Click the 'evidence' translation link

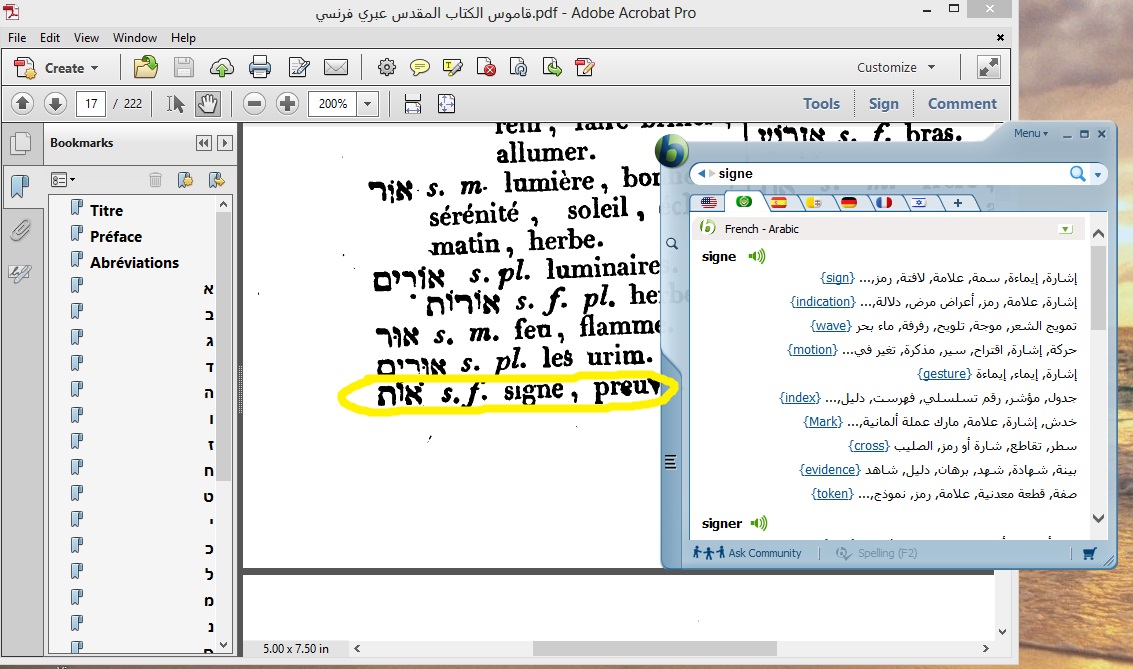(830, 470)
